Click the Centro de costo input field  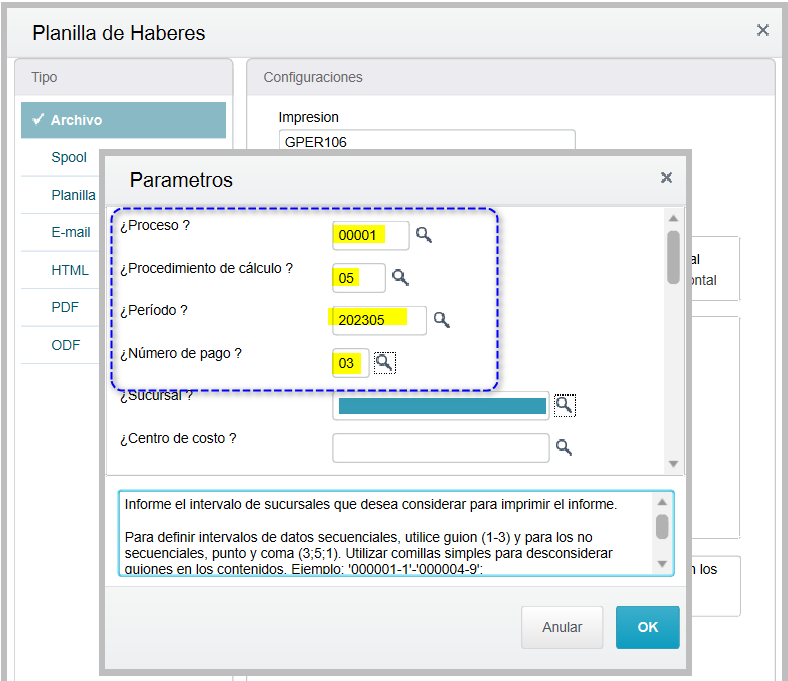click(x=440, y=448)
